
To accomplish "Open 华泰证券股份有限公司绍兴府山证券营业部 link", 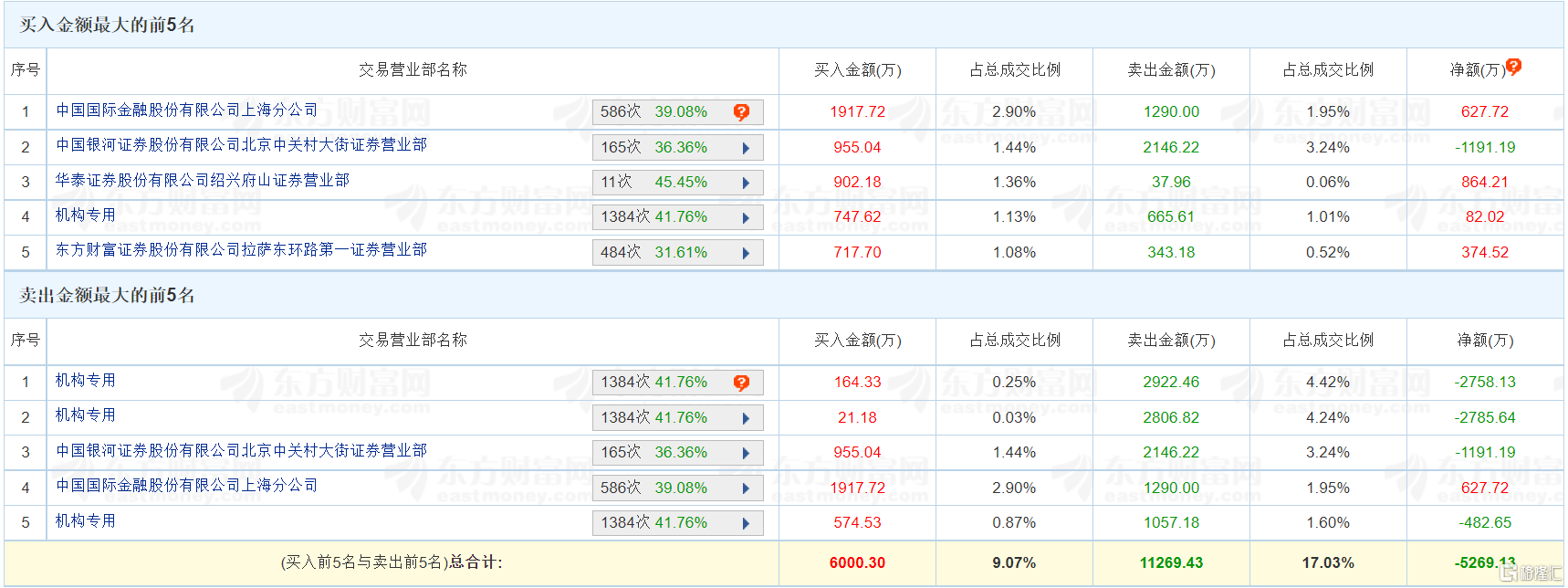I will (203, 180).
